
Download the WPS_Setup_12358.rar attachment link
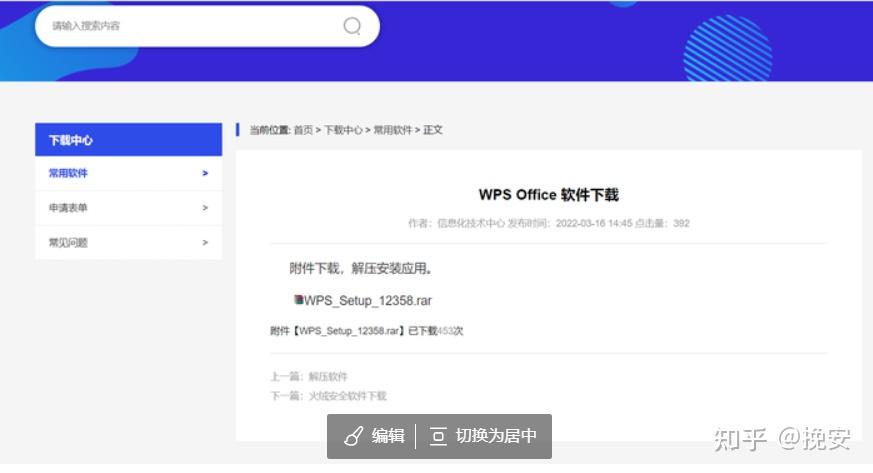click(x=367, y=300)
